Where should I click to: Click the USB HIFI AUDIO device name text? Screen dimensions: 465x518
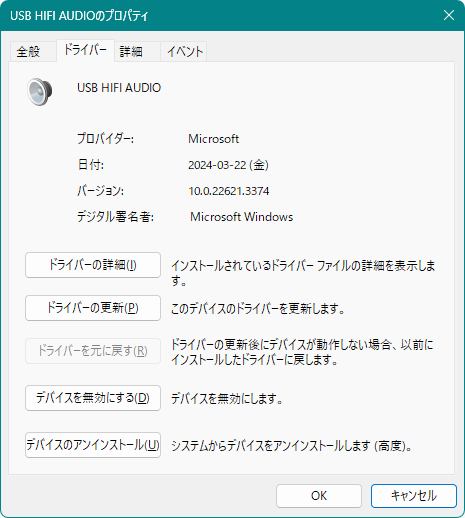click(x=119, y=88)
